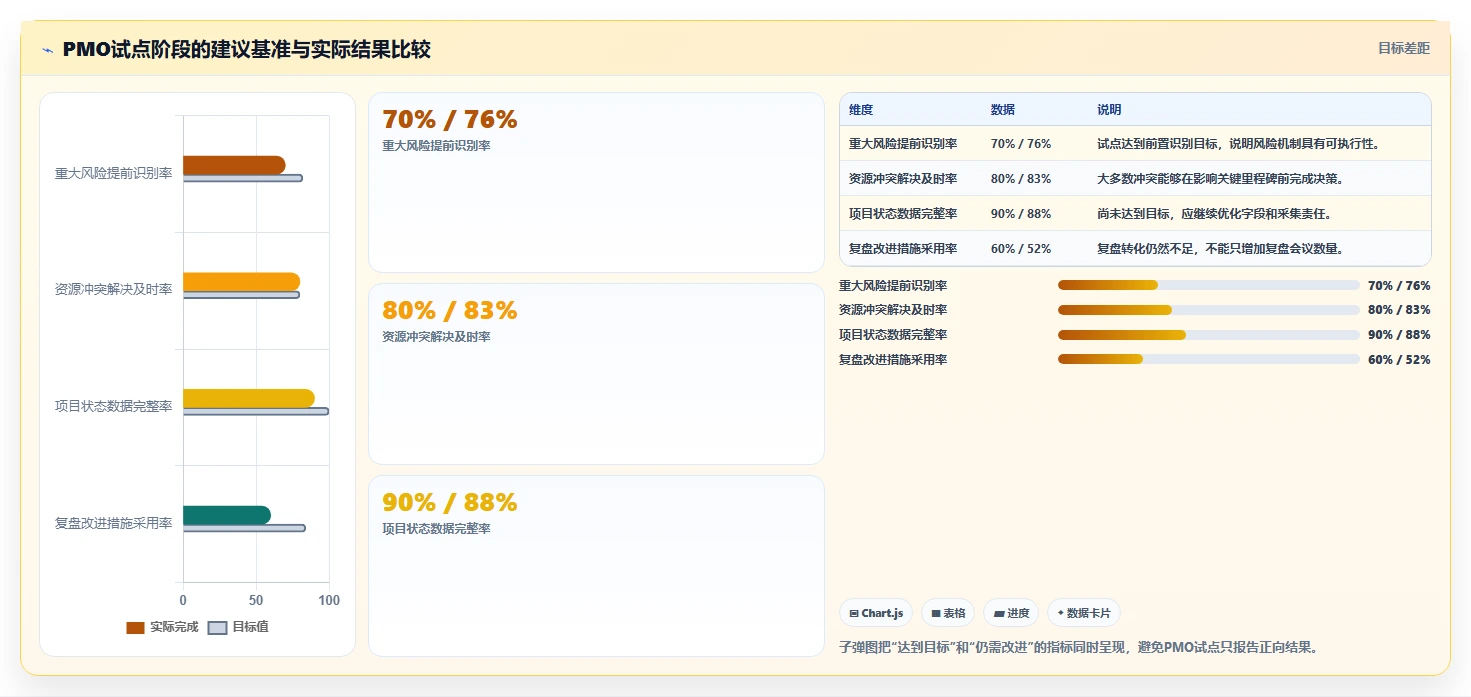Click table cell 重大风险提前识别率

tap(903, 144)
